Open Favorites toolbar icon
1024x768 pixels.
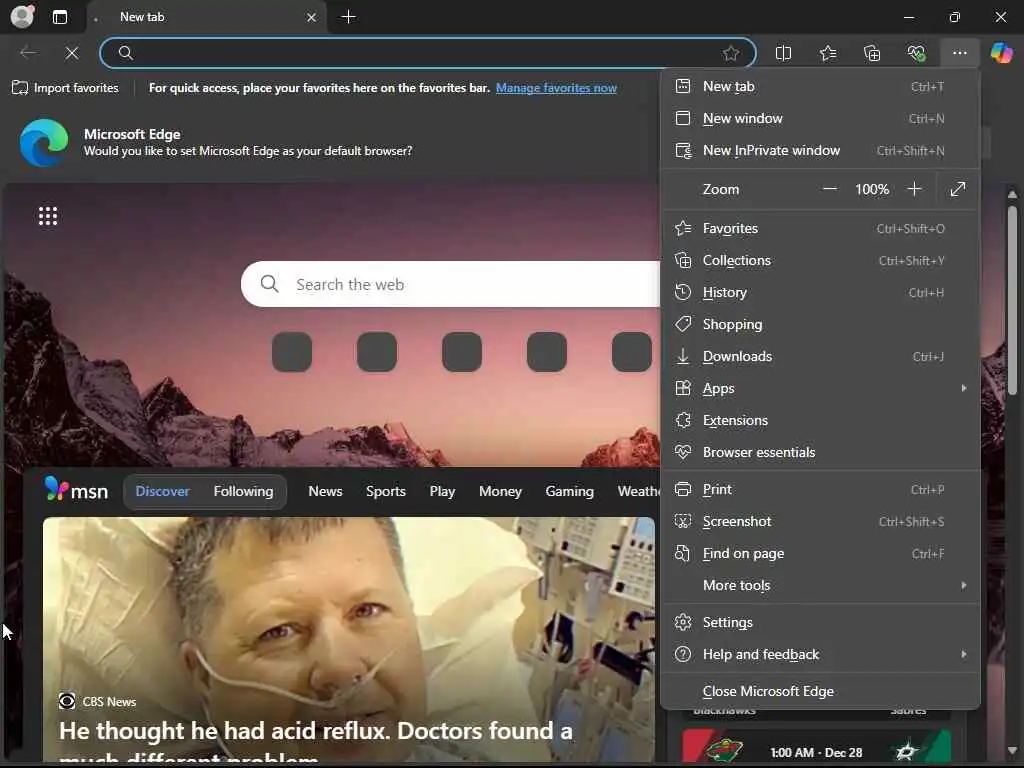coord(827,53)
